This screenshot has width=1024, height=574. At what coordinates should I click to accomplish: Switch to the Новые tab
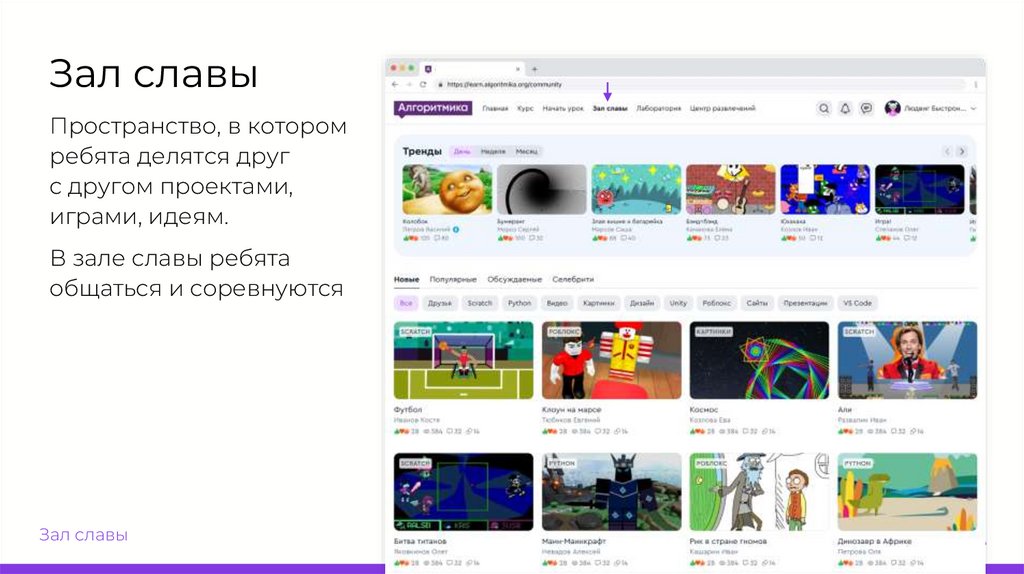click(x=406, y=279)
